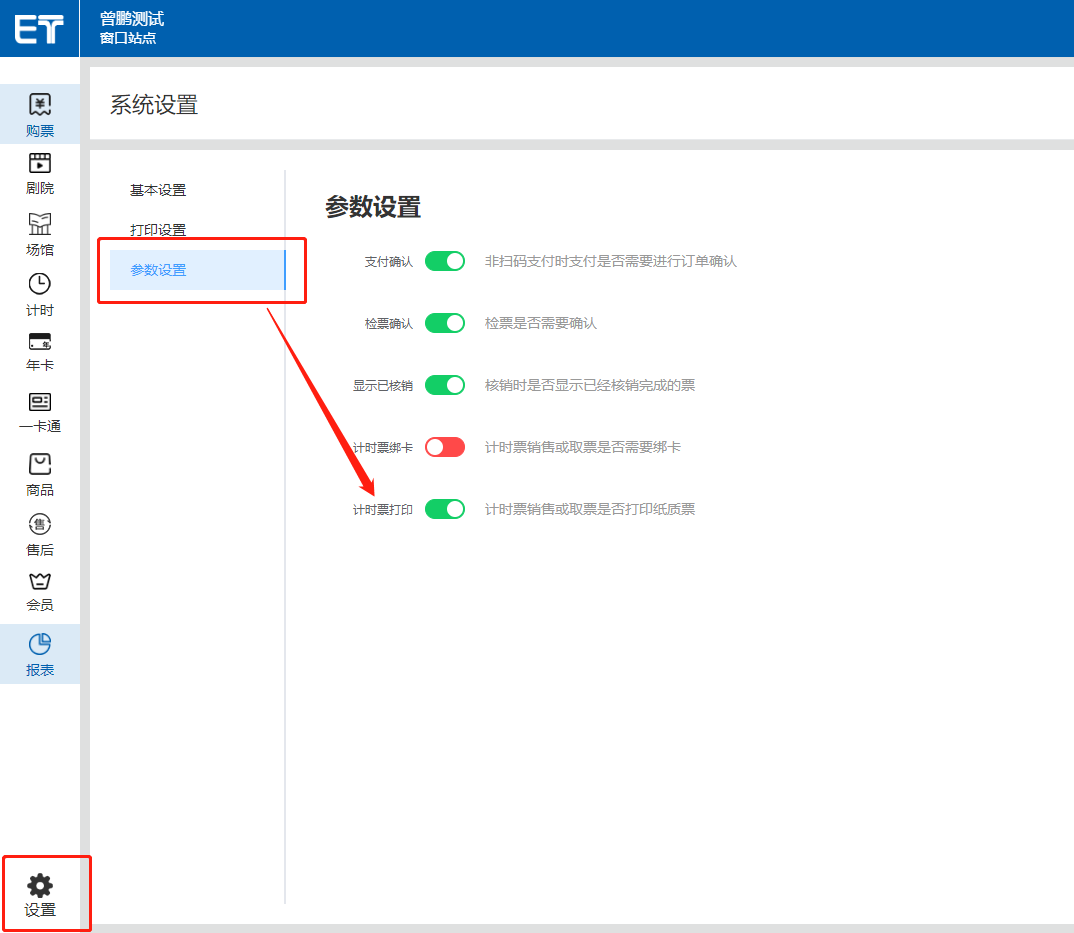Open the 场馆 venue sidebar icon
1074x933 pixels.
click(x=40, y=224)
